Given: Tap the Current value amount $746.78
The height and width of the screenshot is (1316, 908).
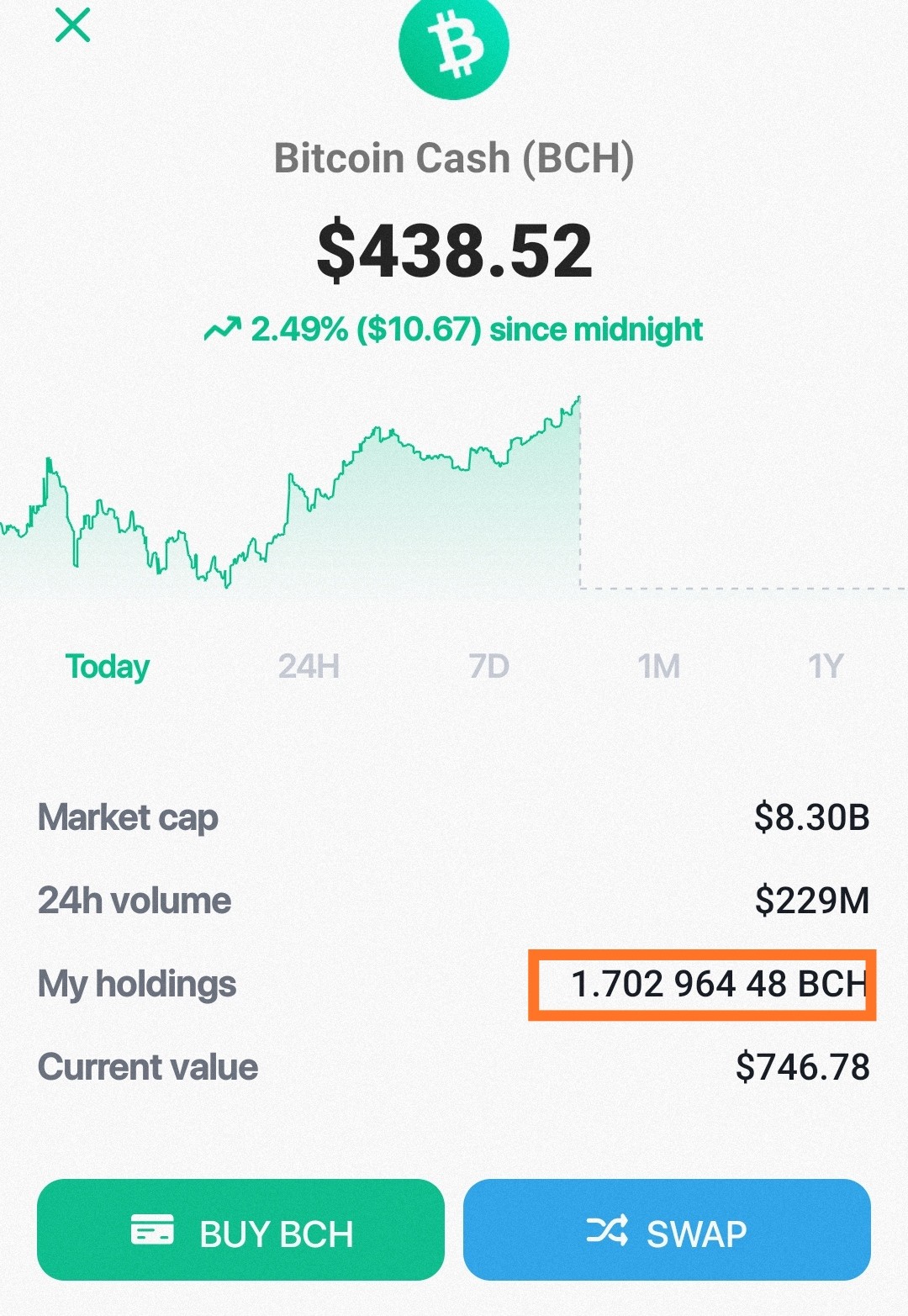Looking at the screenshot, I should click(x=803, y=1067).
